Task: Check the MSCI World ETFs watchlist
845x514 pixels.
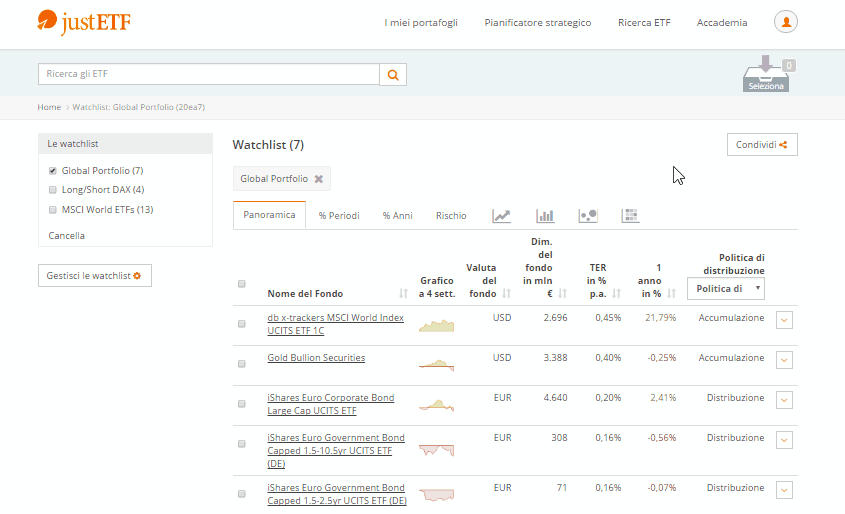Action: (x=53, y=210)
